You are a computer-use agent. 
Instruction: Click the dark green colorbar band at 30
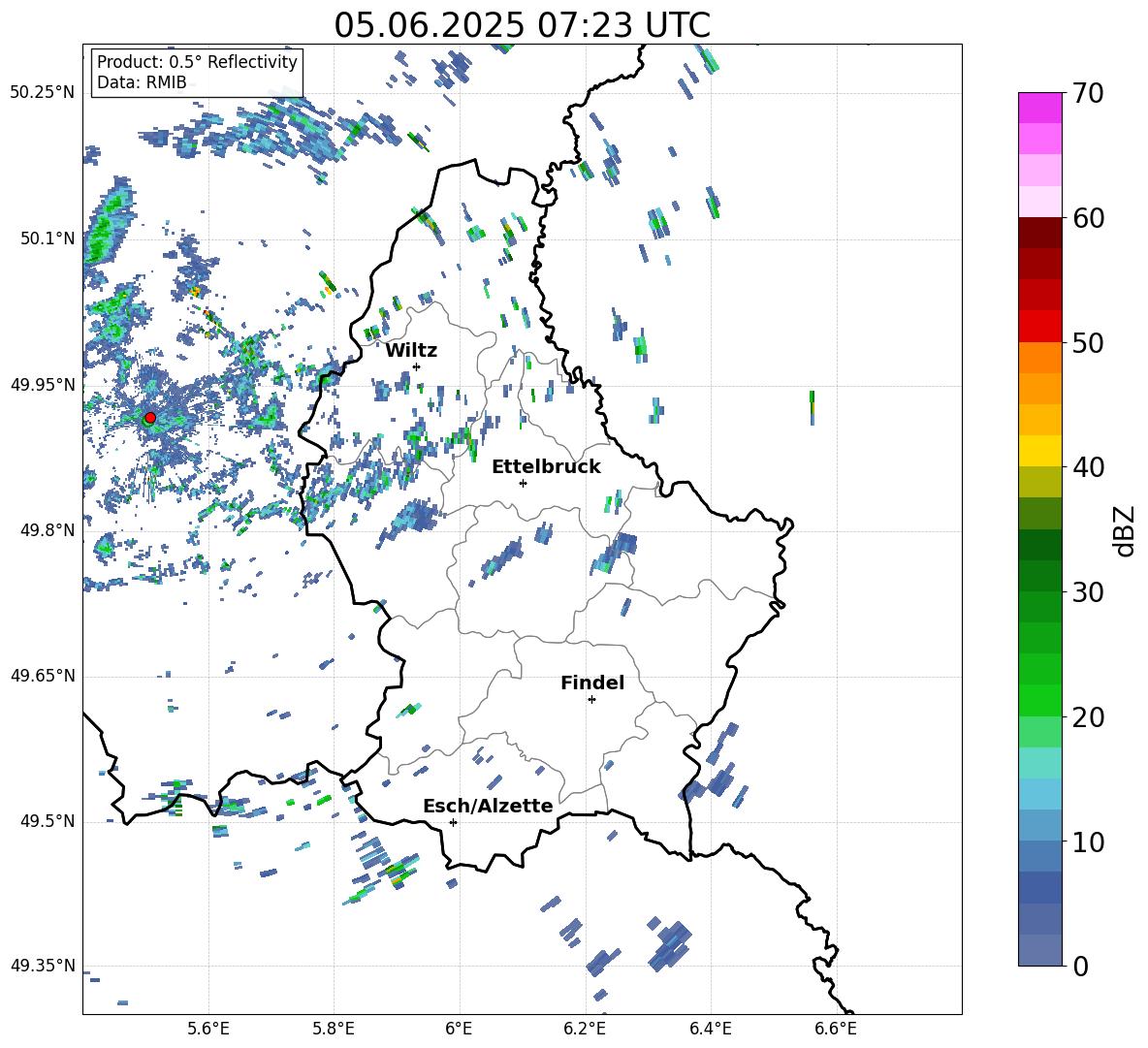pyautogui.click(x=1040, y=576)
